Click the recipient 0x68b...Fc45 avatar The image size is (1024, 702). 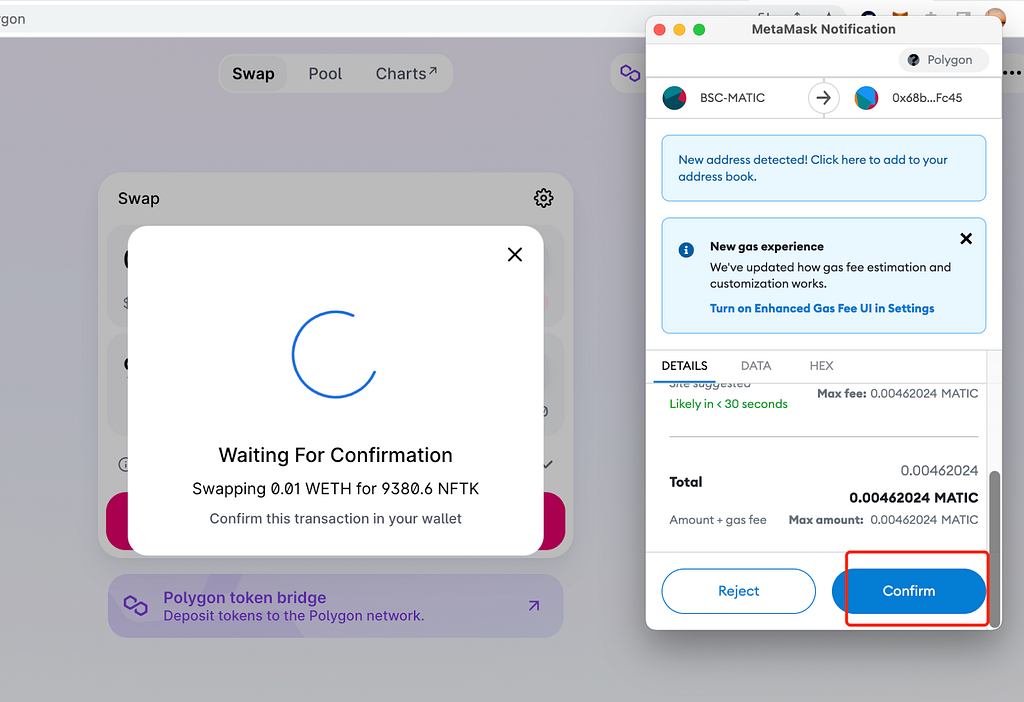click(x=867, y=98)
